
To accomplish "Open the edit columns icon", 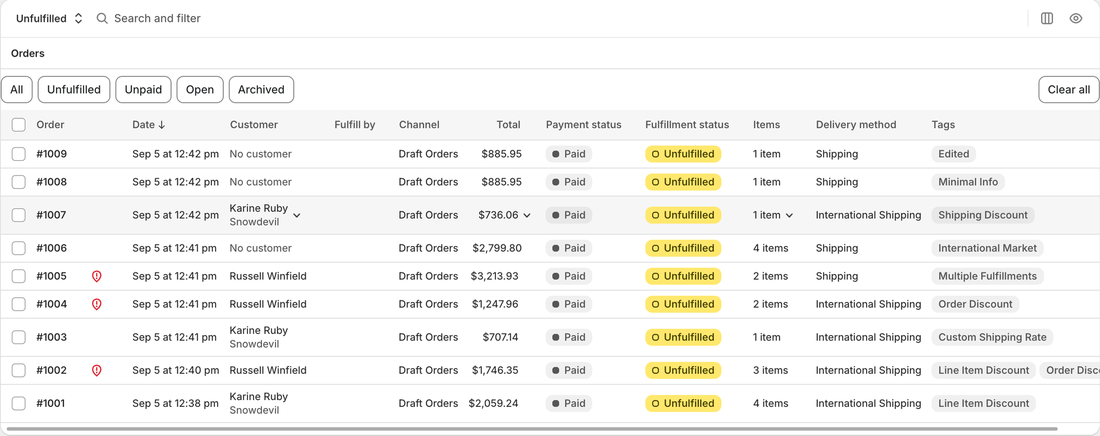I will tap(1047, 18).
